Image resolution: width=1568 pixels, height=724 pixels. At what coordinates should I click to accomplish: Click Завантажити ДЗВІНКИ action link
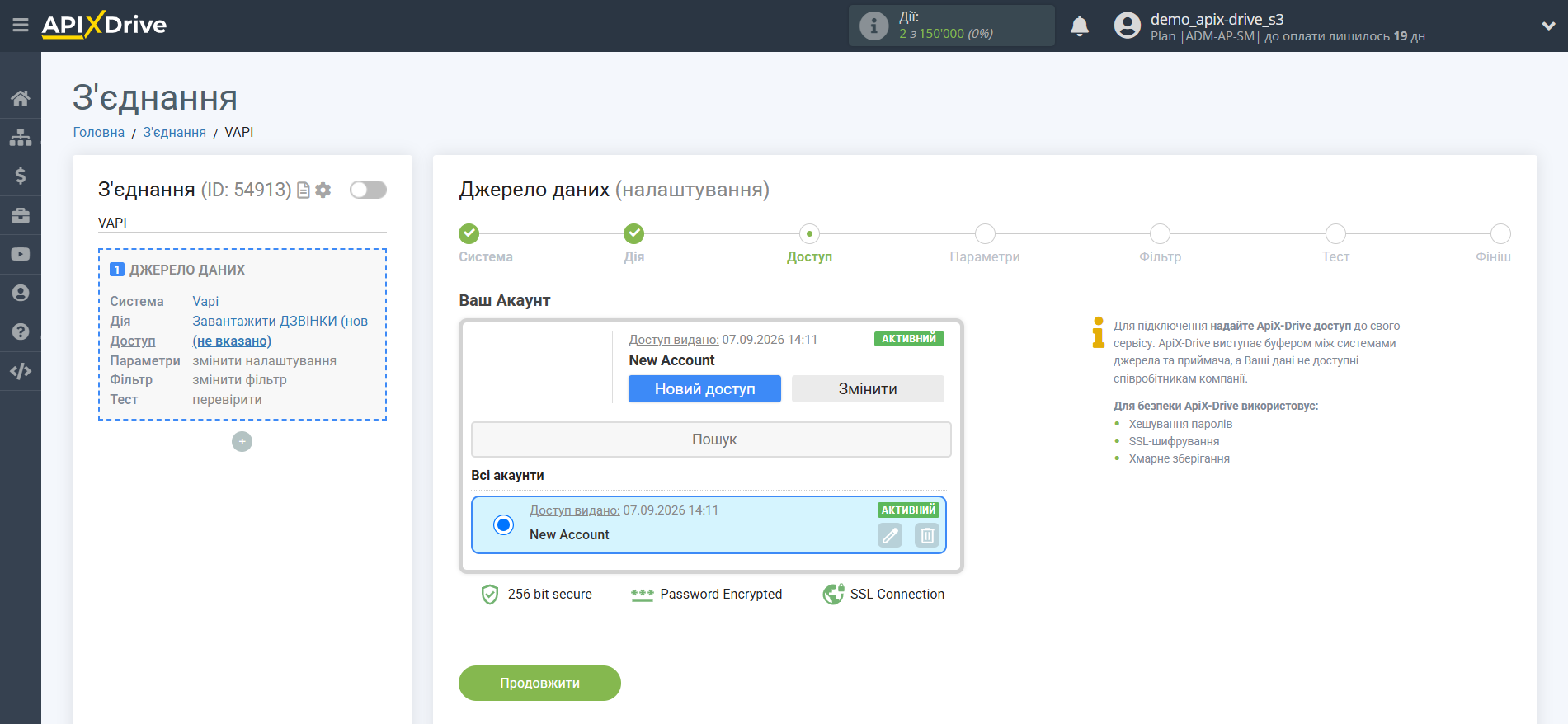(280, 321)
